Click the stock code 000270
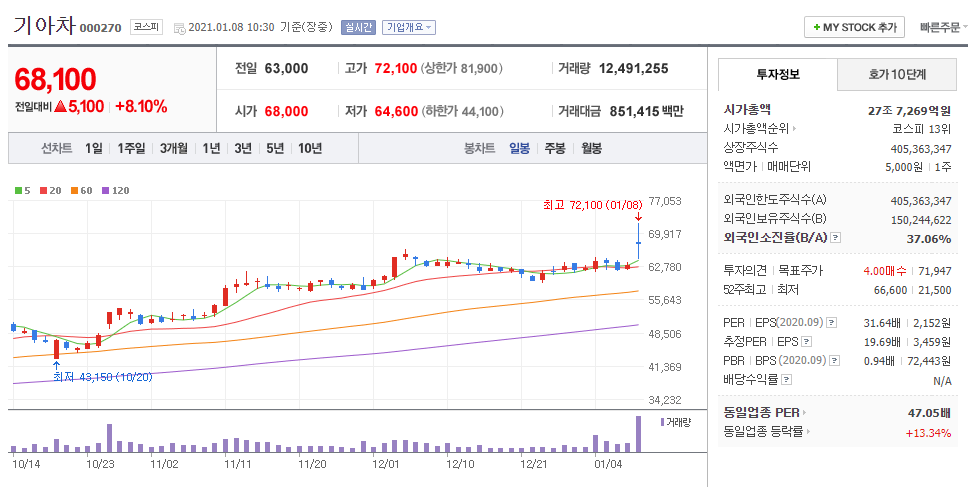Viewport: 977px width, 487px height. click(x=100, y=29)
